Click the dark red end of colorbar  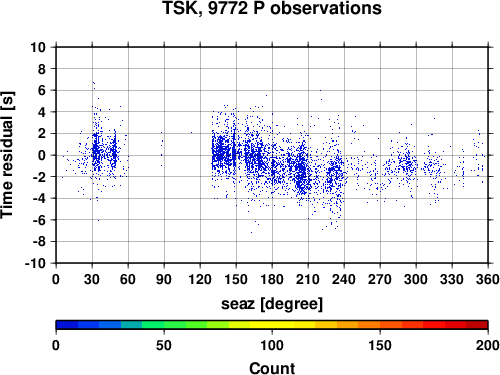click(x=477, y=325)
